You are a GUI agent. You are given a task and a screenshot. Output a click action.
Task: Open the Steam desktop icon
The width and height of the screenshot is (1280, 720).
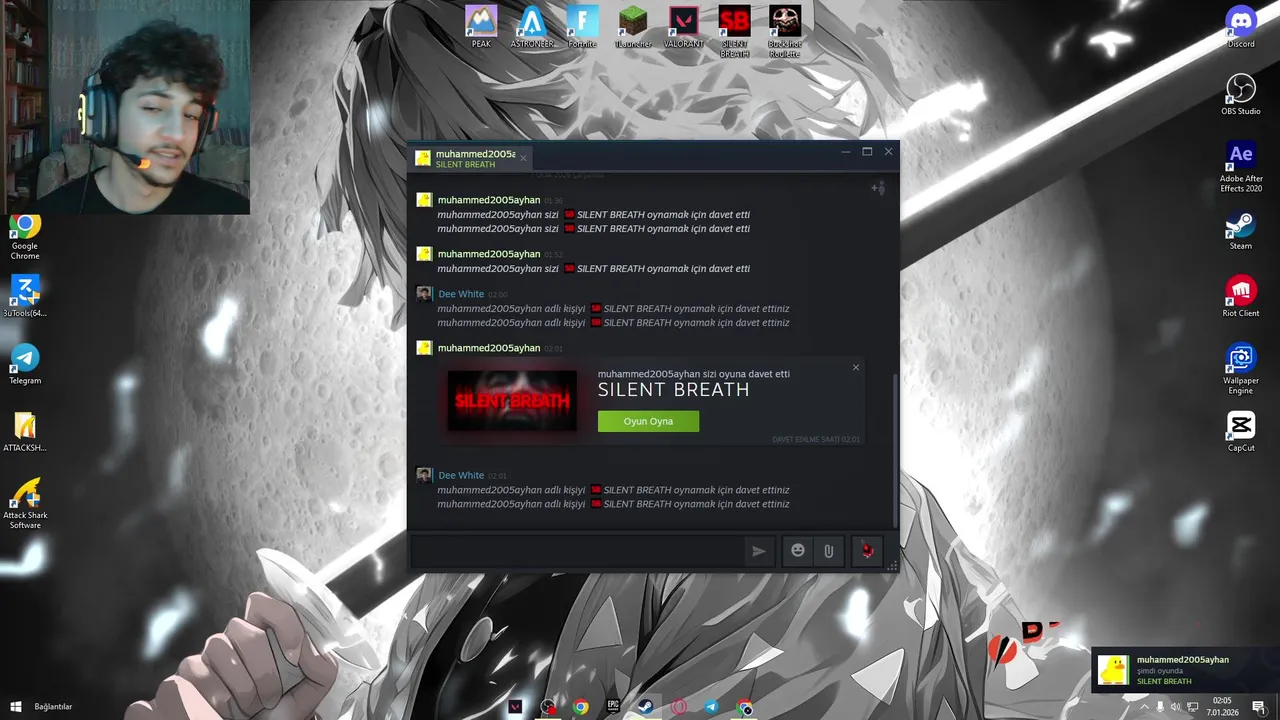(x=1241, y=229)
